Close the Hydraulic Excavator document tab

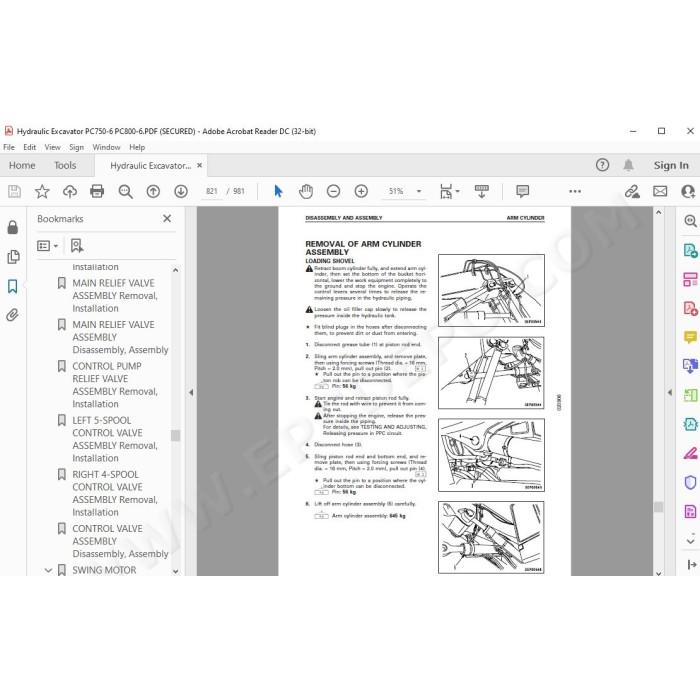[x=200, y=165]
